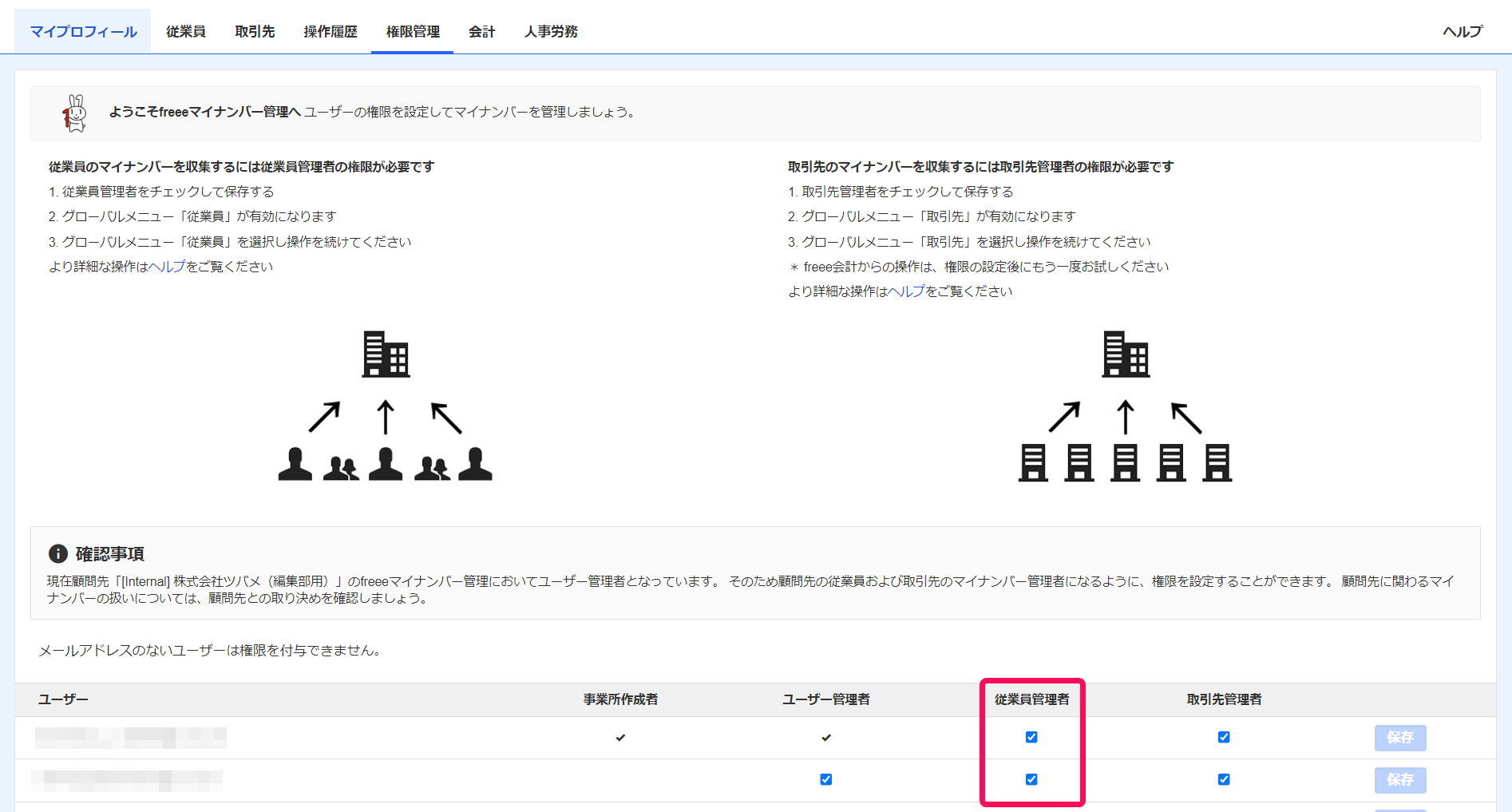
Task: Click the 取引先 diagram building icon
Action: [1126, 355]
